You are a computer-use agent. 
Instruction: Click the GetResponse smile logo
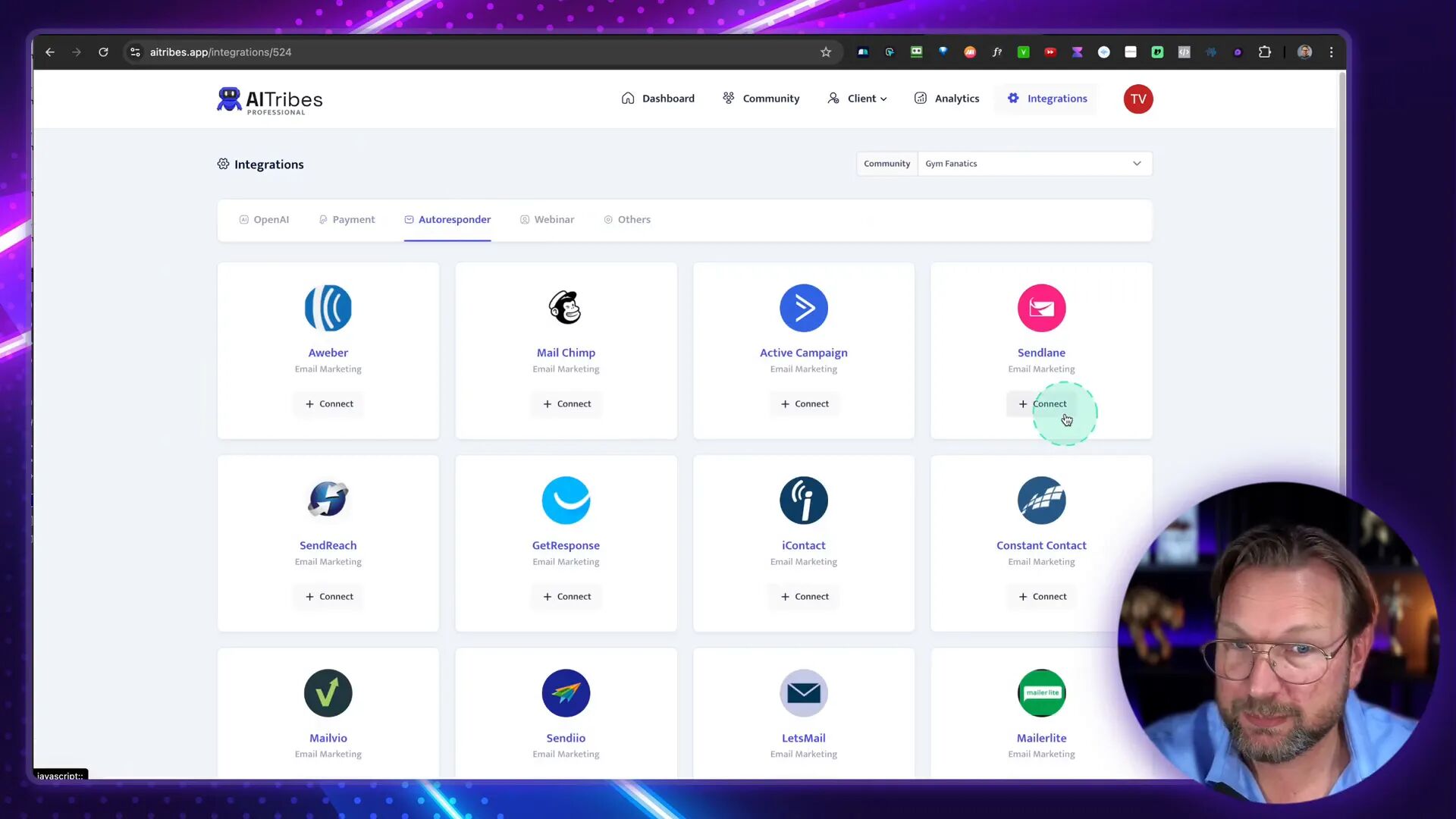566,500
